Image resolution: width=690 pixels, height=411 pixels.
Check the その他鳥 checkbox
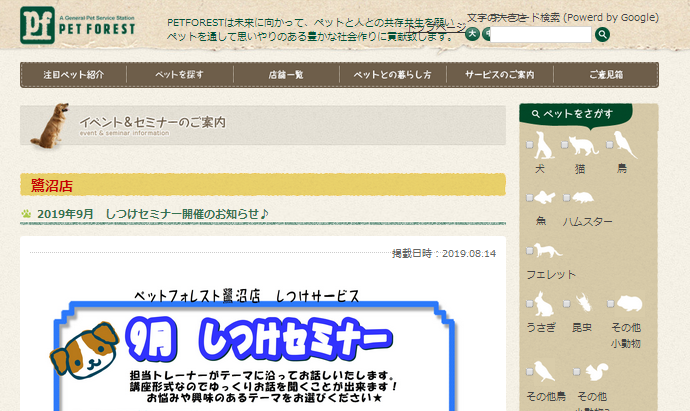pos(529,372)
